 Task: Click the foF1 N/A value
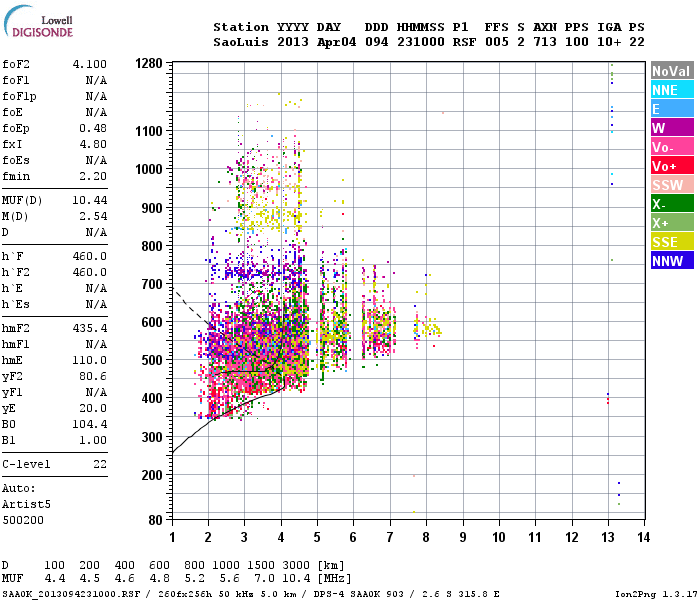[96, 80]
